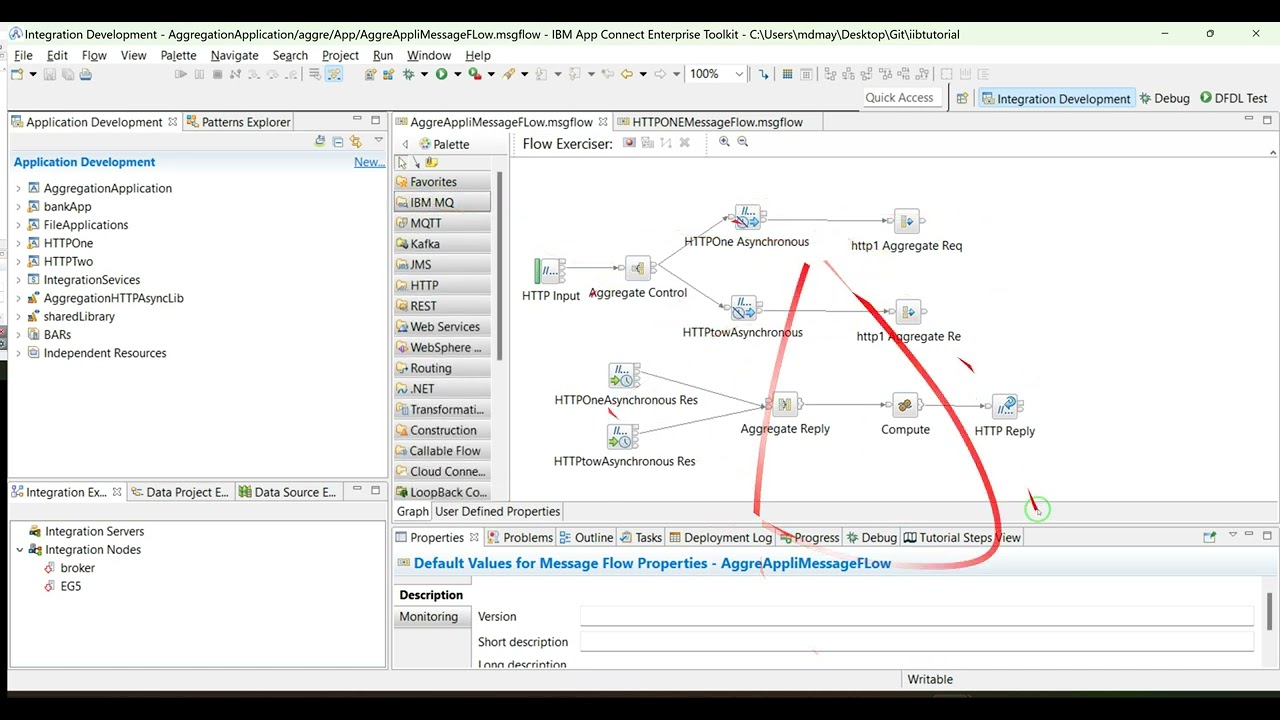Open Application Development view menu chevron
1280x720 pixels.
(x=378, y=141)
